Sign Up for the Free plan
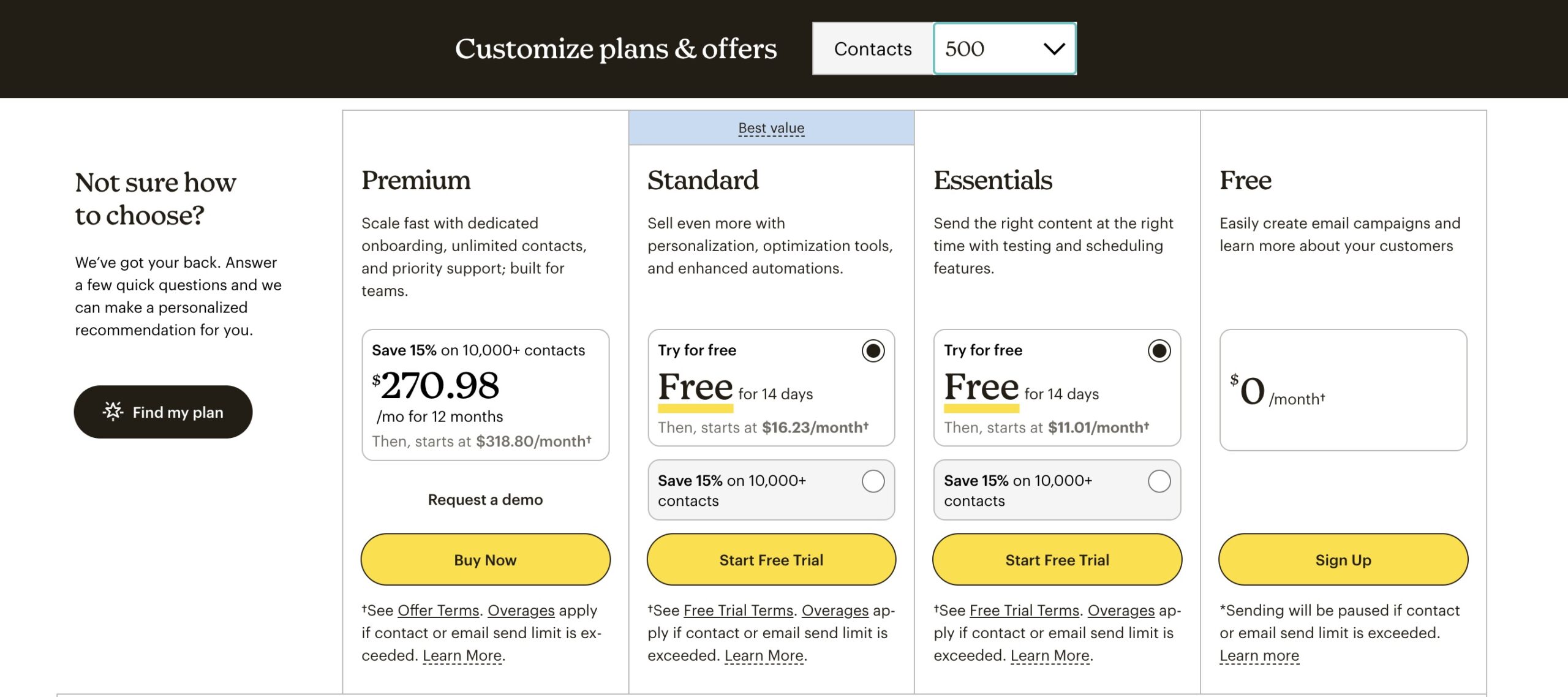This screenshot has height=697, width=1568. pos(1342,559)
